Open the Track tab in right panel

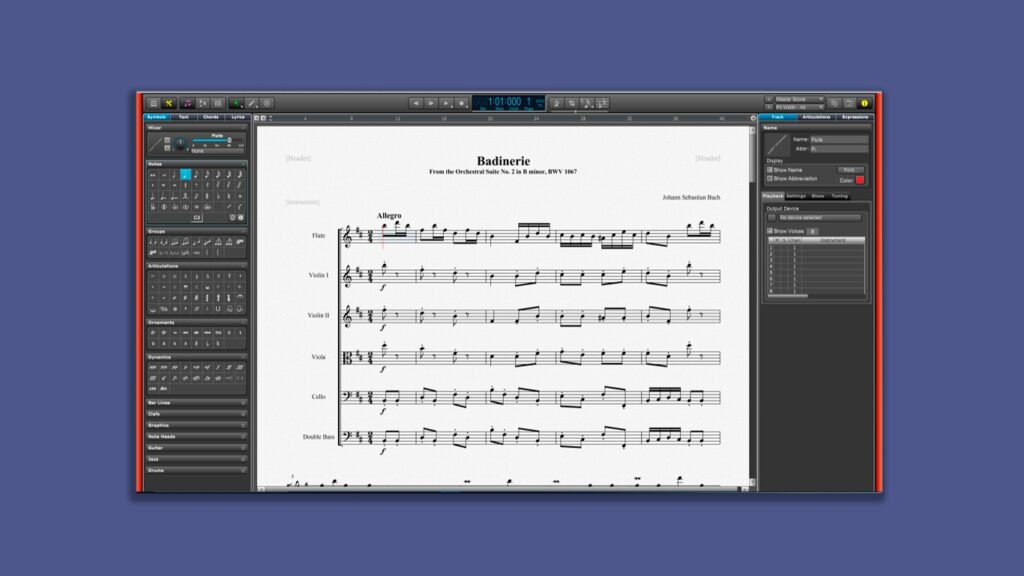[x=777, y=117]
